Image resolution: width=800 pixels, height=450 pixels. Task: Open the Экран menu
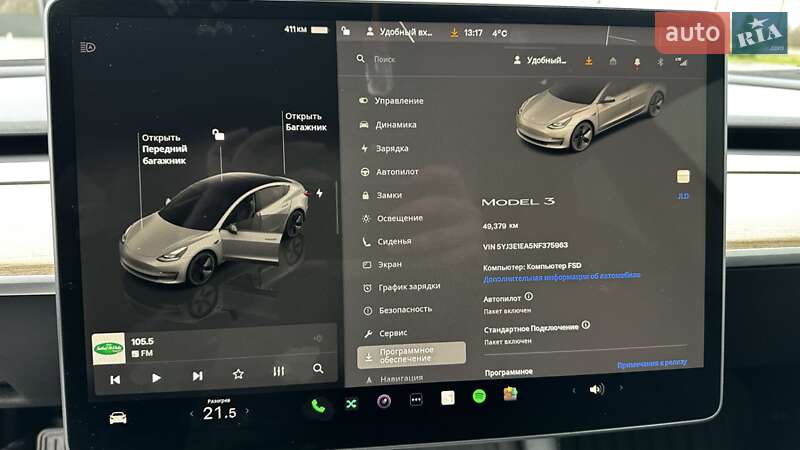(383, 264)
